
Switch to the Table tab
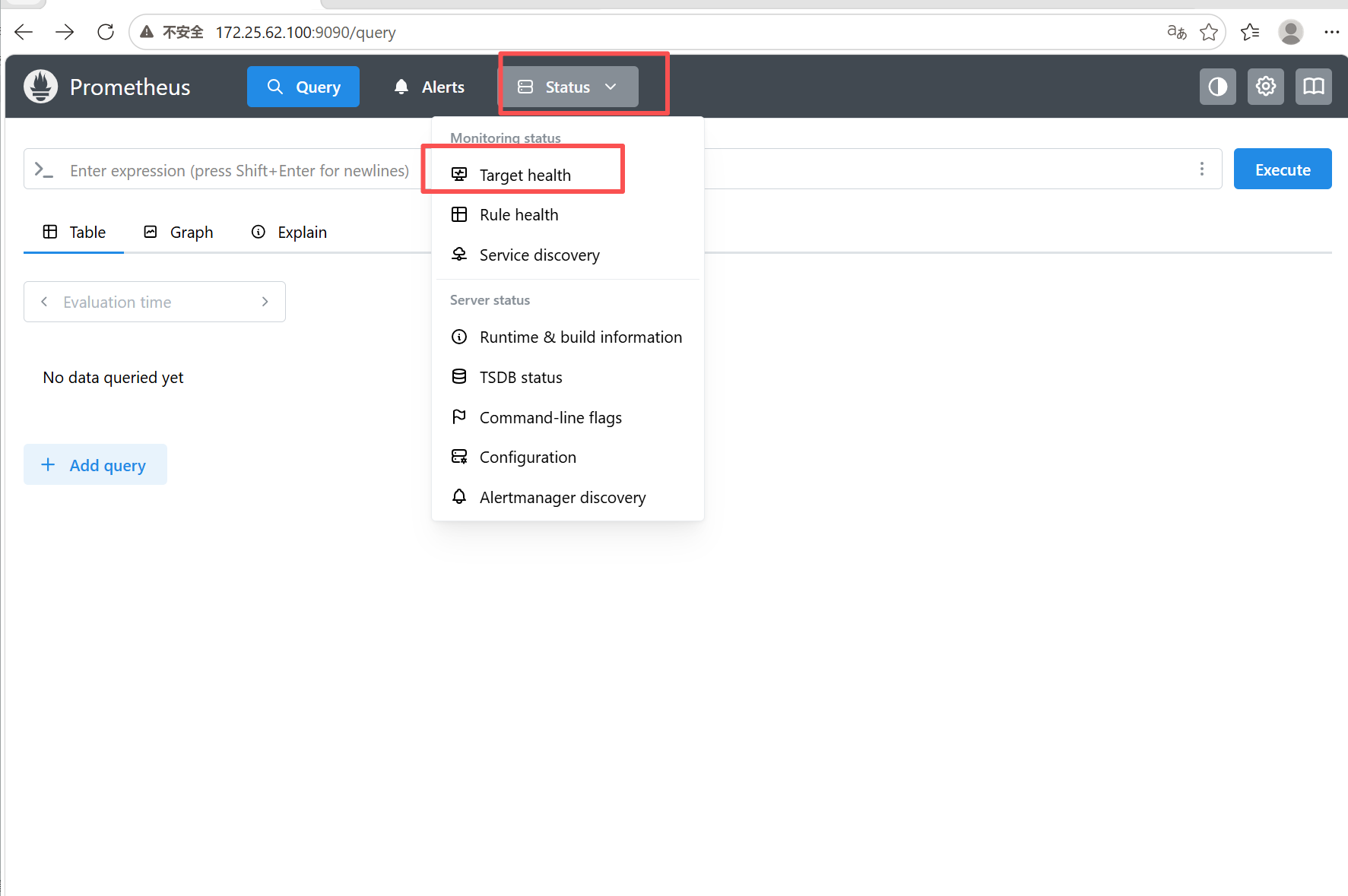pos(74,233)
